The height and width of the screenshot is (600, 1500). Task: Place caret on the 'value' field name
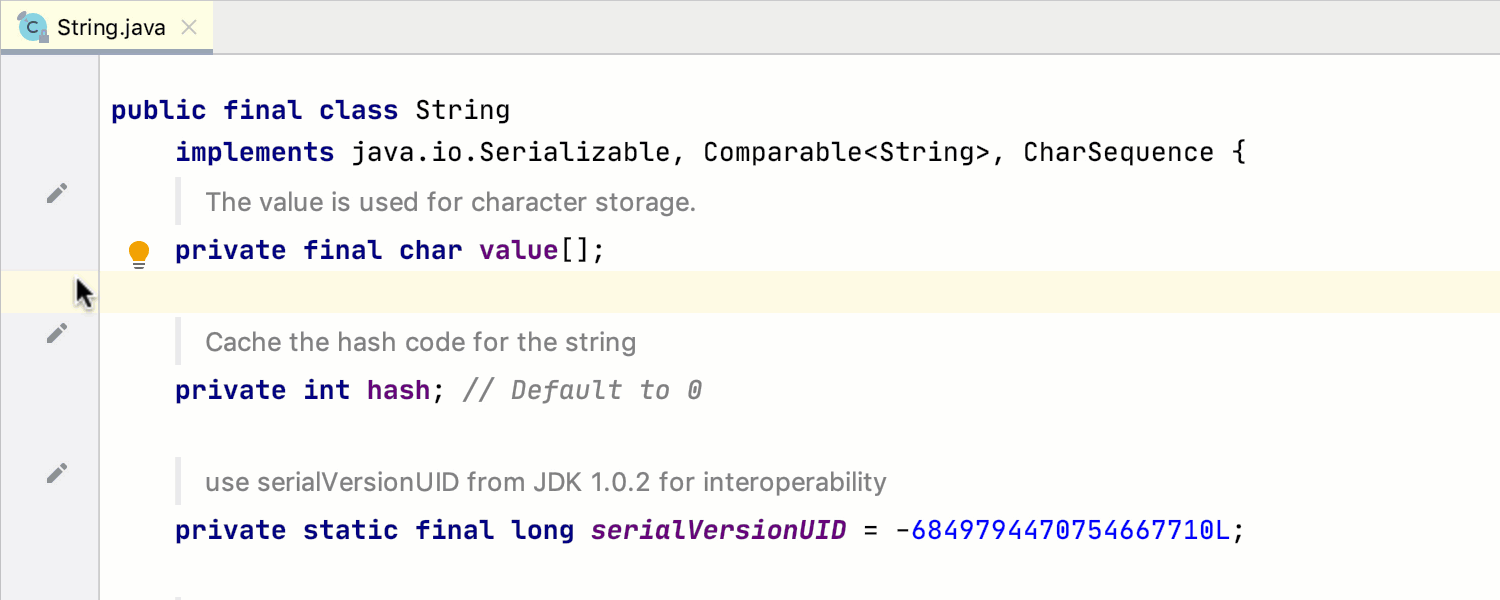518,250
